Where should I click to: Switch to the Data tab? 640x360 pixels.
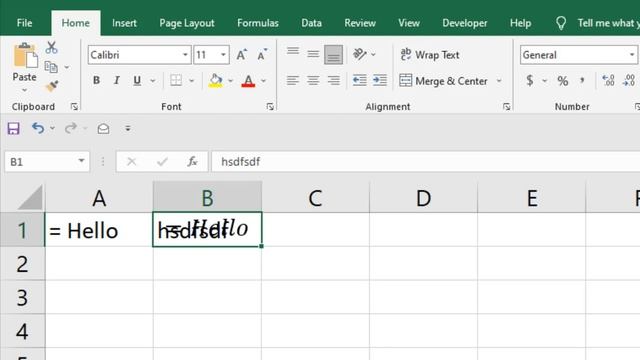point(311,23)
